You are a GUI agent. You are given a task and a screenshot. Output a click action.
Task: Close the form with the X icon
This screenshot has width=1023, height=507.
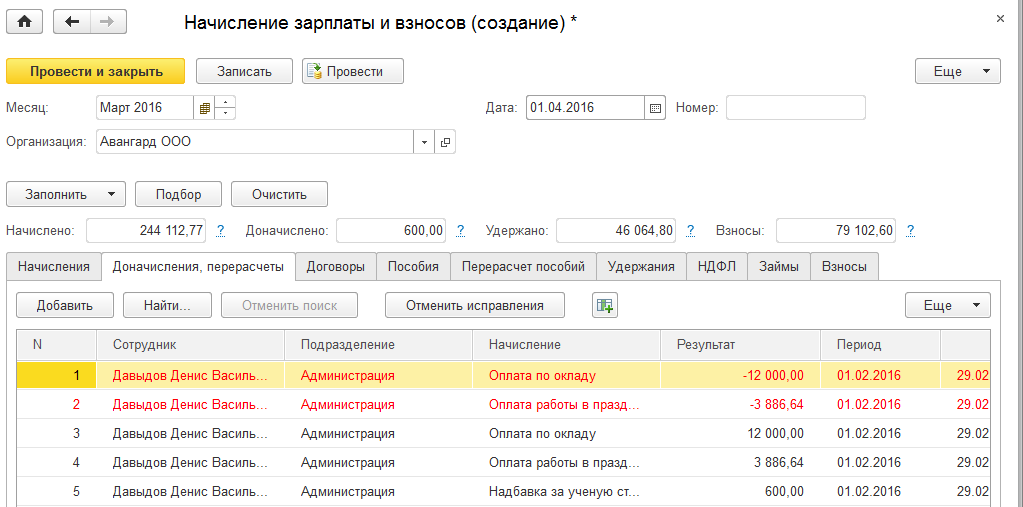click(1000, 19)
